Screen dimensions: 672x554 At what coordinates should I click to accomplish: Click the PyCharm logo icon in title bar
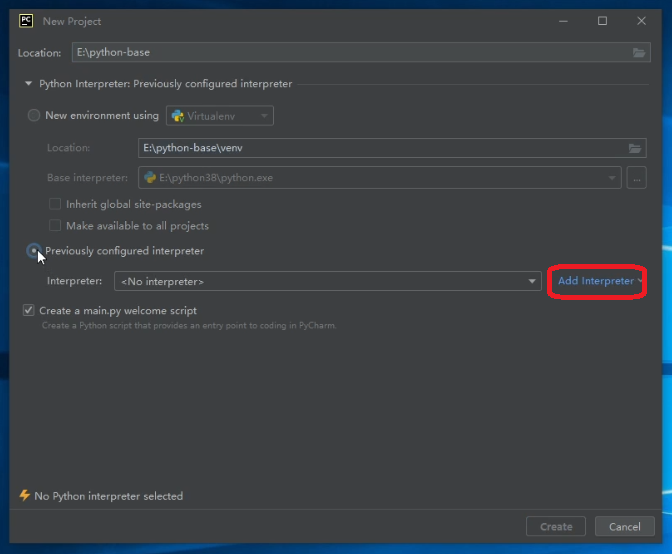pyautogui.click(x=26, y=21)
